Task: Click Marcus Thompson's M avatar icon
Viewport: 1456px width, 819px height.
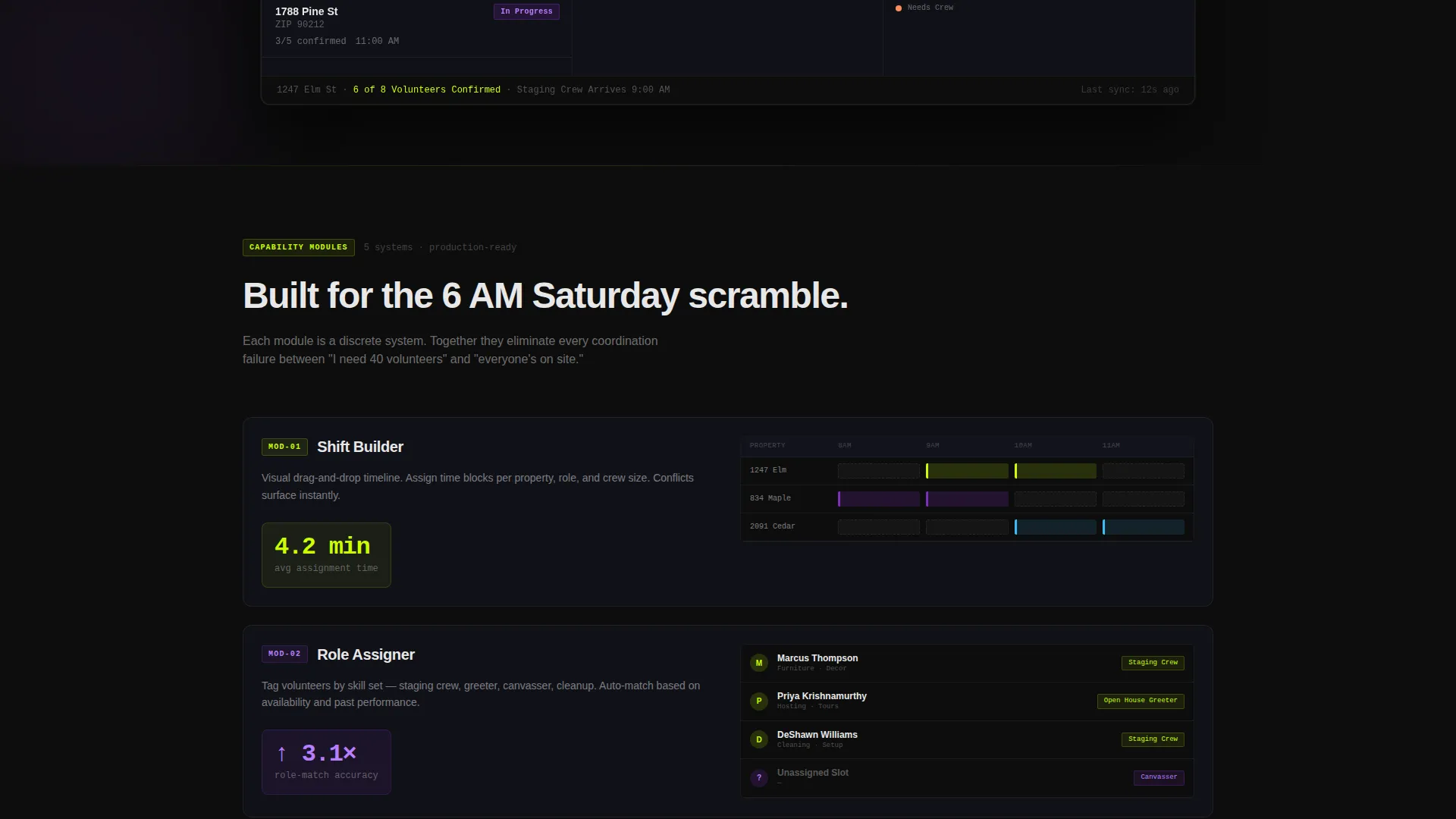Action: point(758,663)
